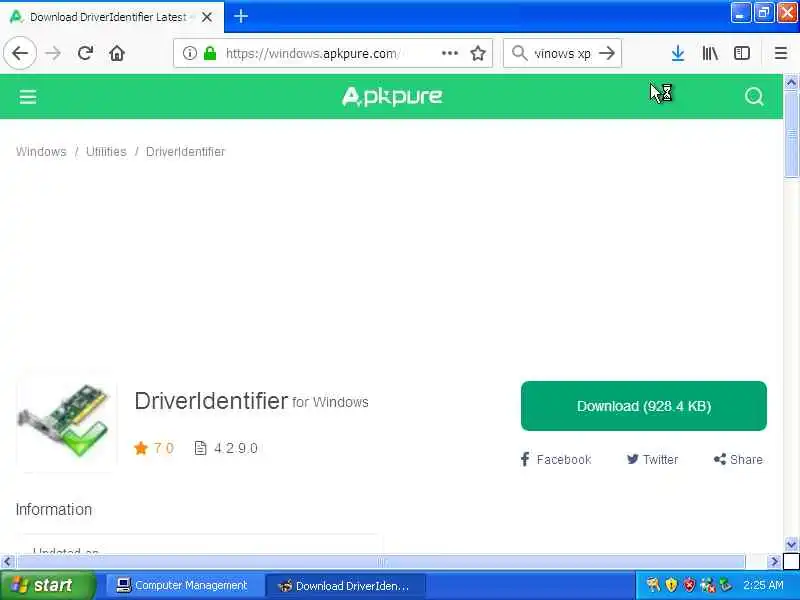This screenshot has width=800, height=600.
Task: Open the Windows Start menu
Action: pyautogui.click(x=47, y=585)
